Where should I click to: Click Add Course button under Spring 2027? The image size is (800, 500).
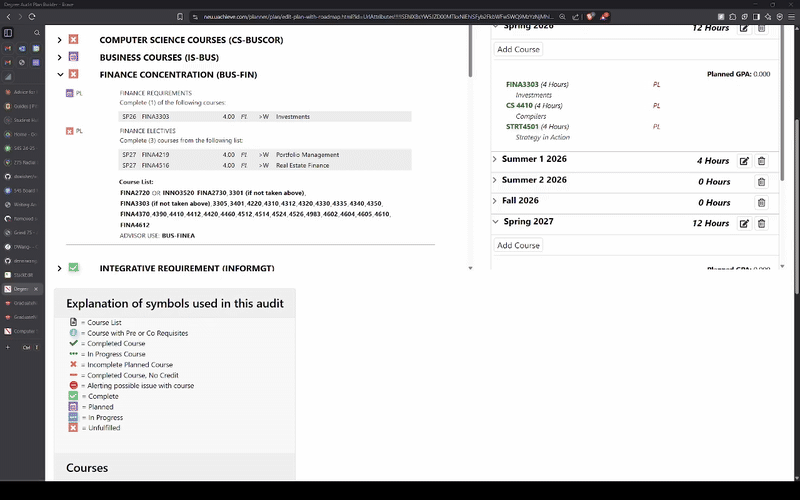point(518,245)
